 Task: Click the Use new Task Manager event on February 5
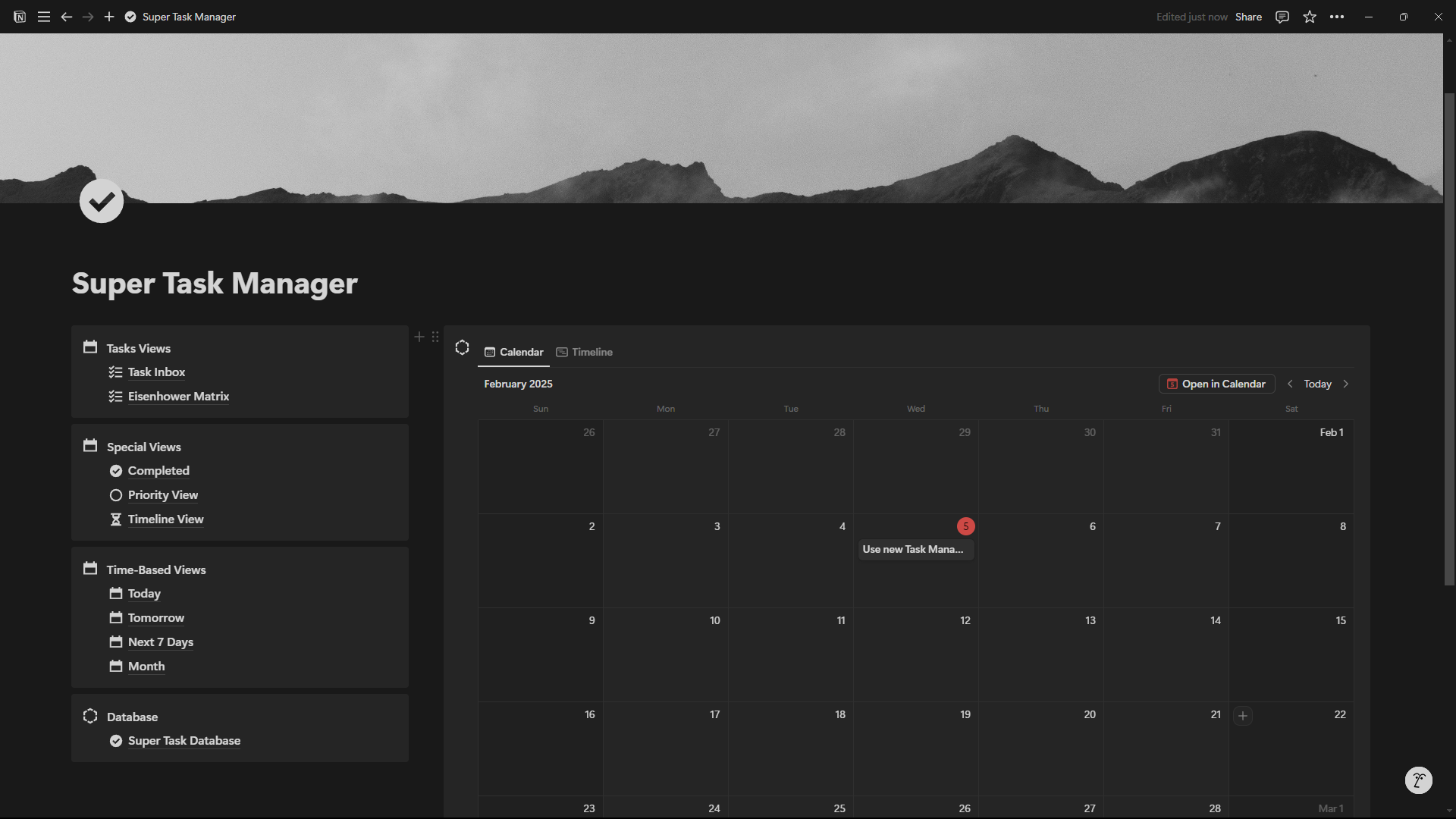[x=915, y=549]
